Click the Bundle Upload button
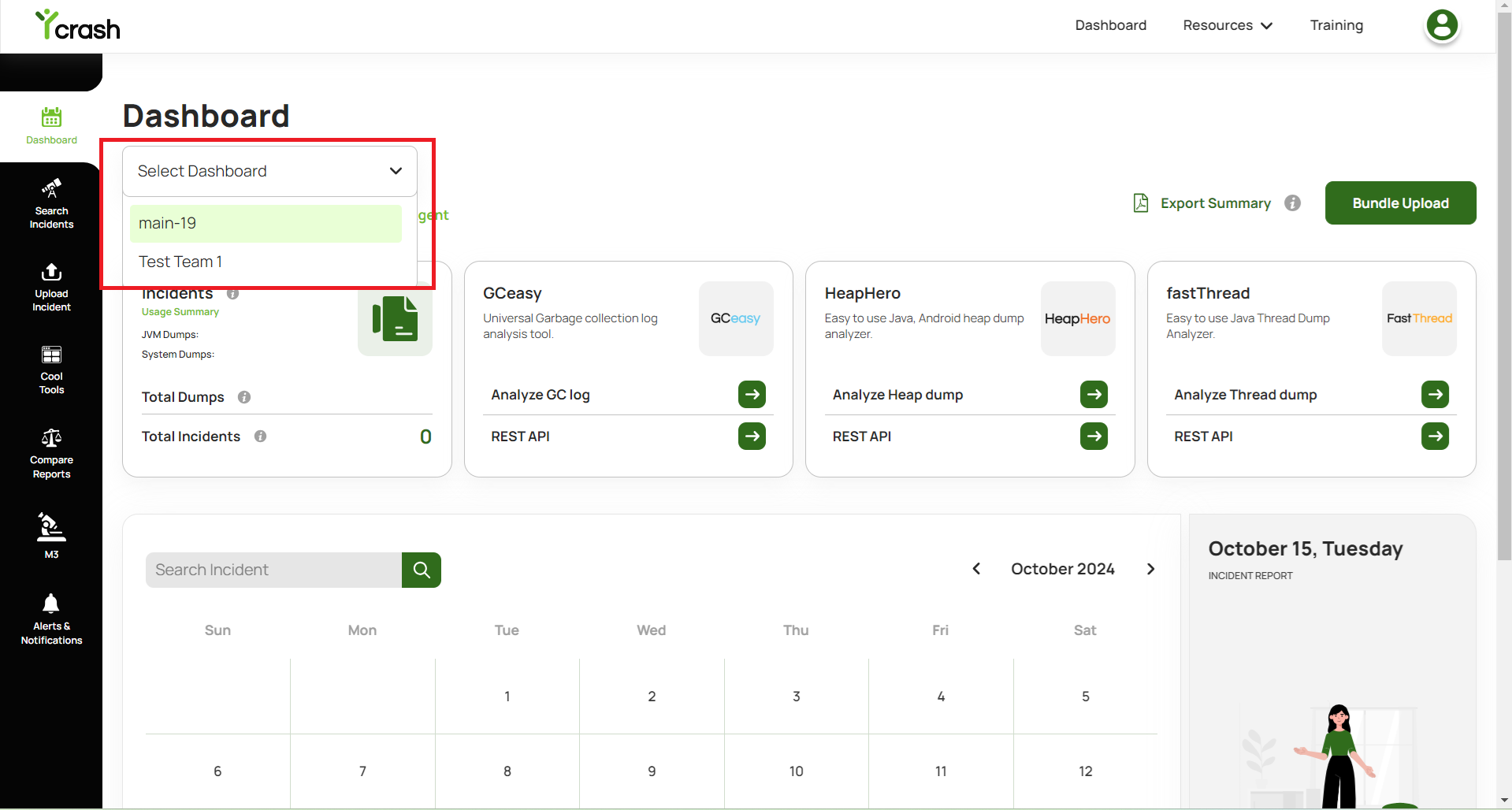The height and width of the screenshot is (810, 1512). tap(1400, 203)
